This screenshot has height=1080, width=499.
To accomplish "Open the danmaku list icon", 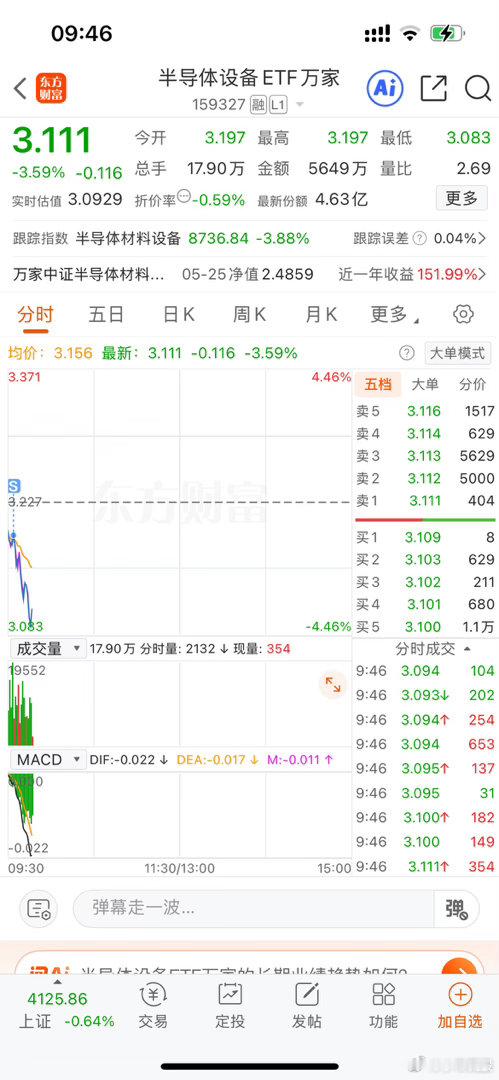I will pyautogui.click(x=38, y=909).
